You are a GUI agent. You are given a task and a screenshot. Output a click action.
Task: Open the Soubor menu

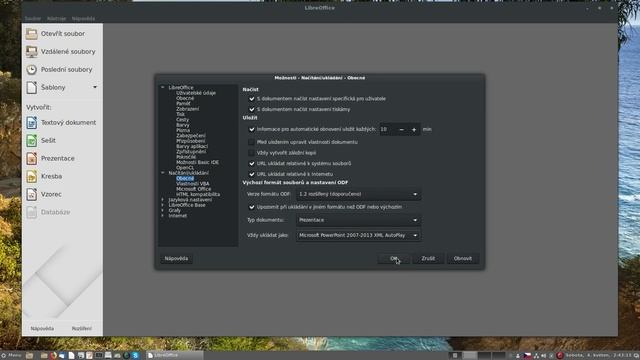33,18
